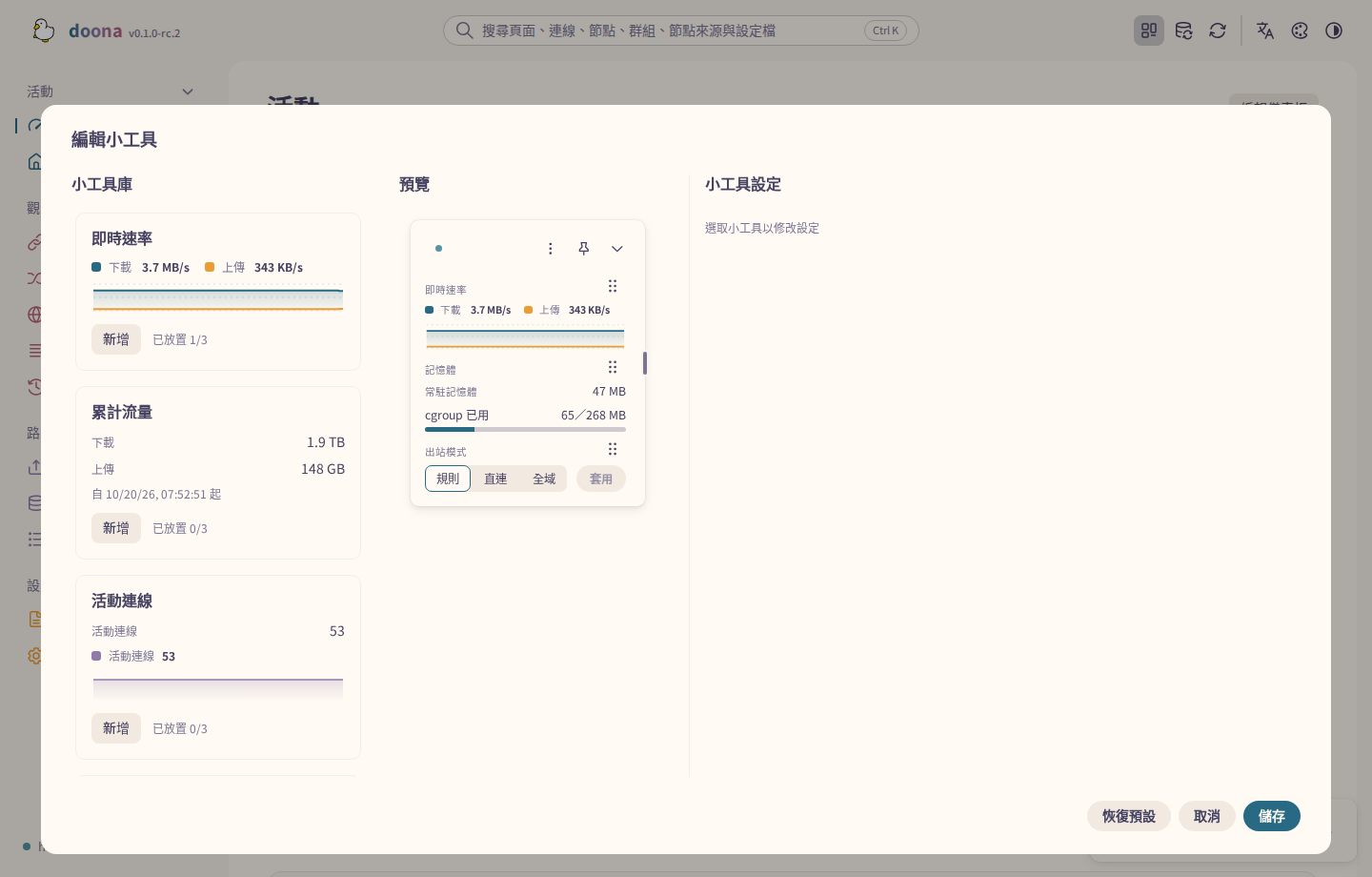Image resolution: width=1372 pixels, height=877 pixels.
Task: Open the three-dot menu in preview card
Action: pyautogui.click(x=550, y=249)
